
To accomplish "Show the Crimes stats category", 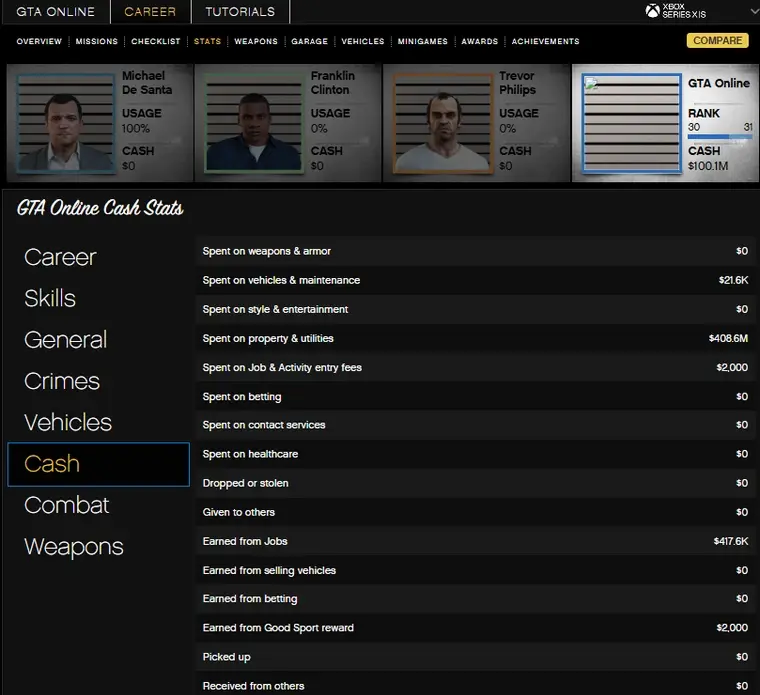I will click(x=62, y=381).
